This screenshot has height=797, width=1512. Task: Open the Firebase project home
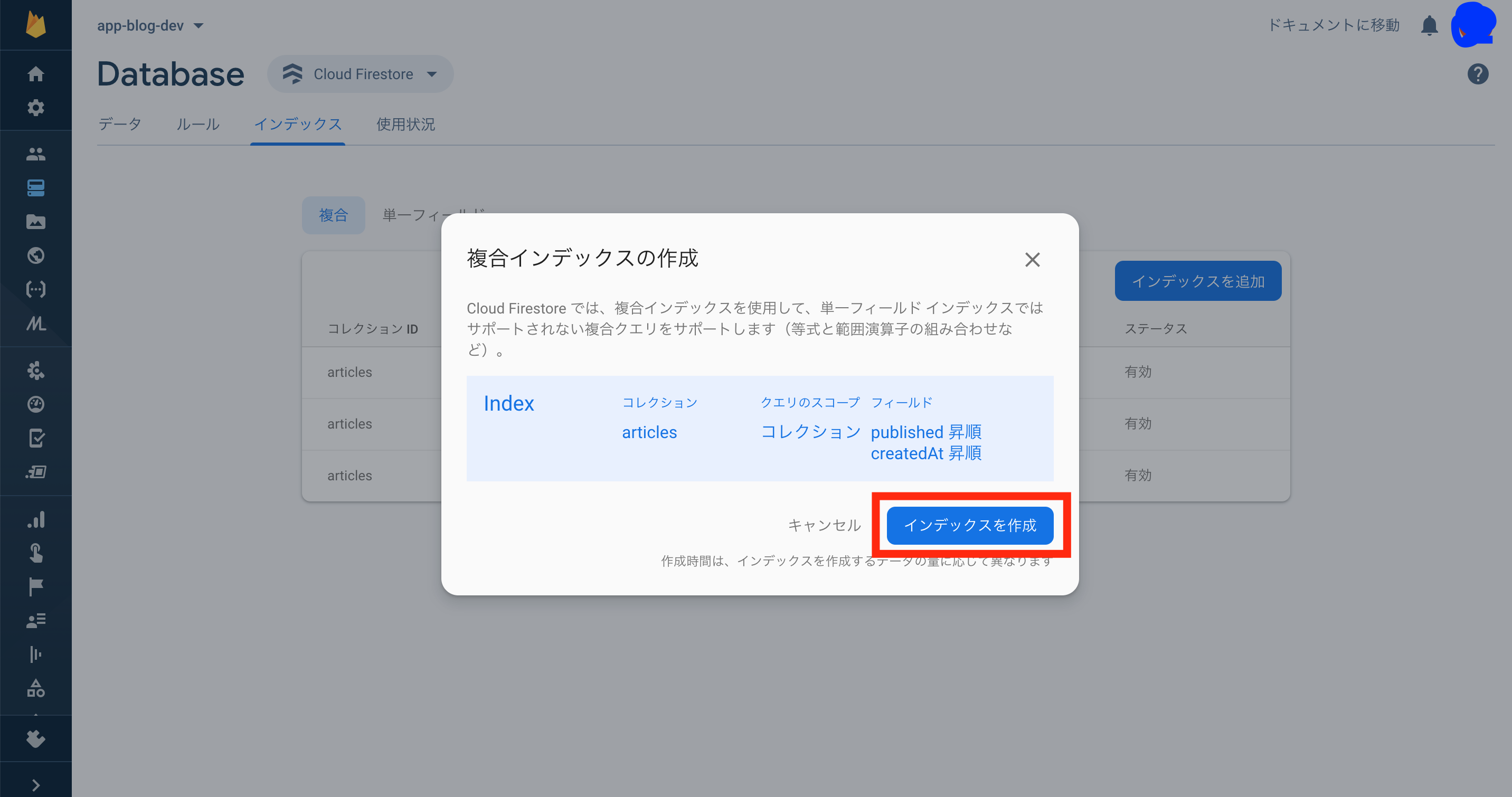[36, 73]
